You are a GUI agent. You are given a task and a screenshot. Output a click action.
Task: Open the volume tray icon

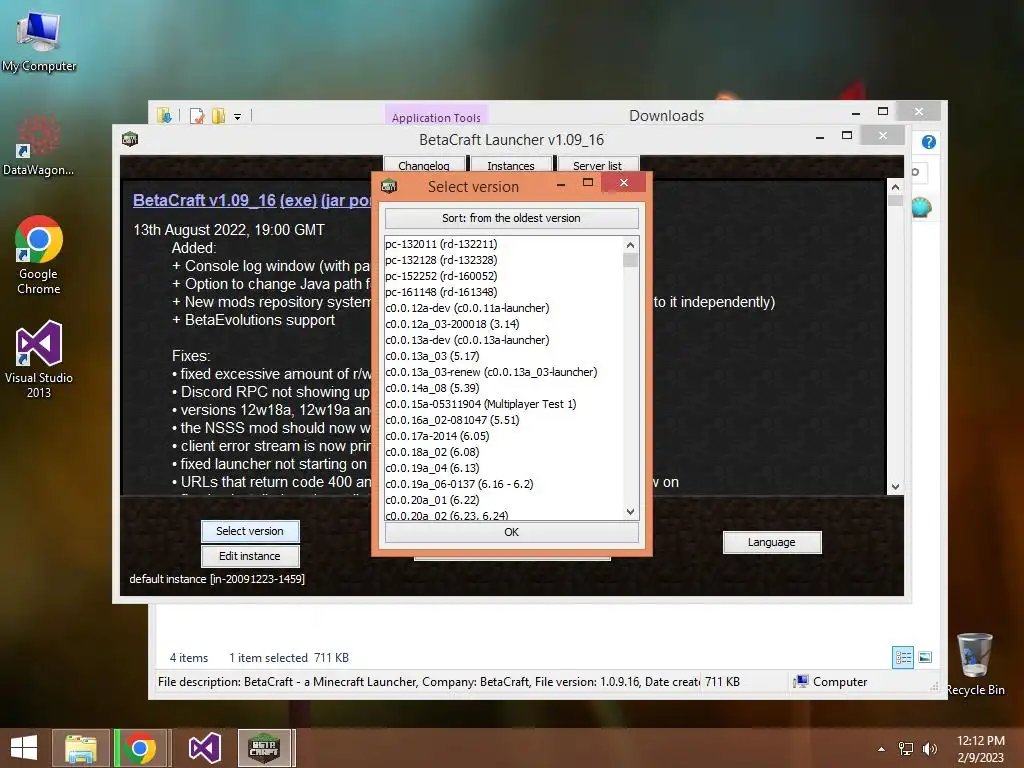point(929,749)
